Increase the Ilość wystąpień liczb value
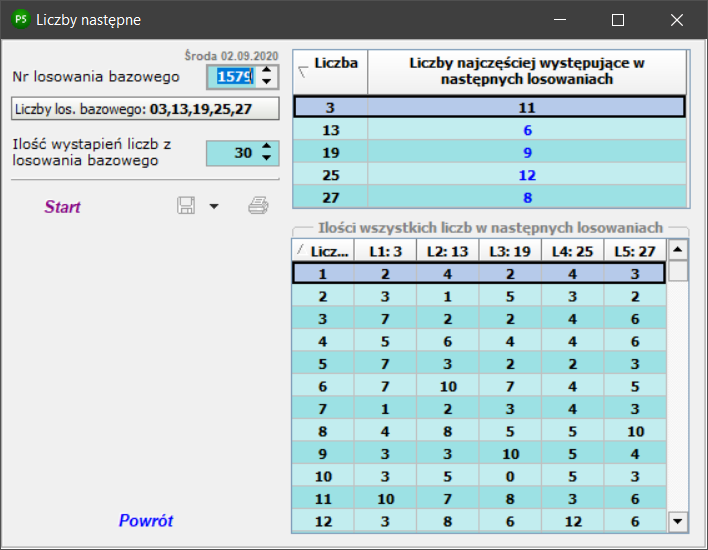 click(x=267, y=147)
